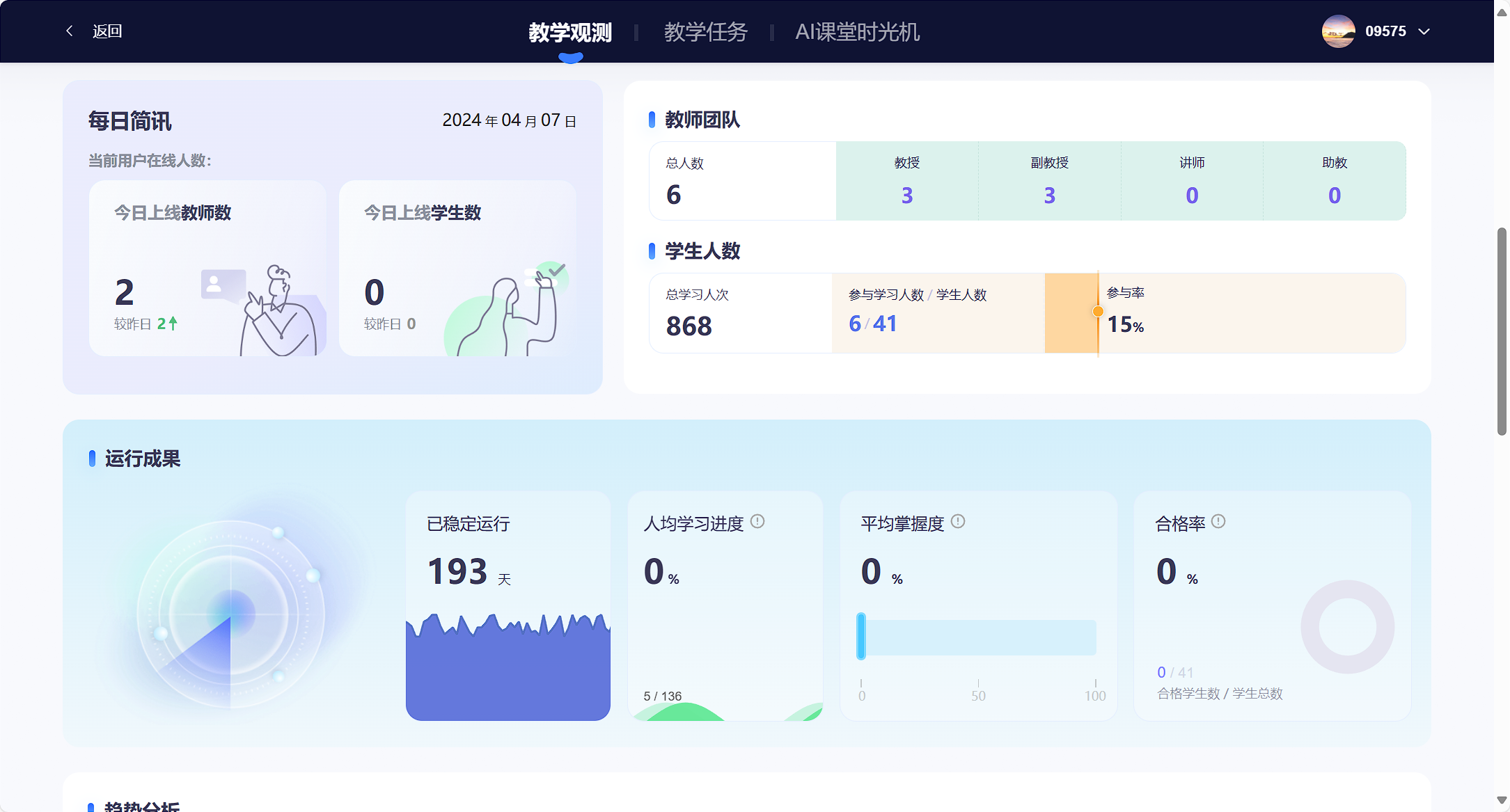Click the green up arrow beside 较昨日 2
The width and height of the screenshot is (1510, 812).
[x=173, y=324]
